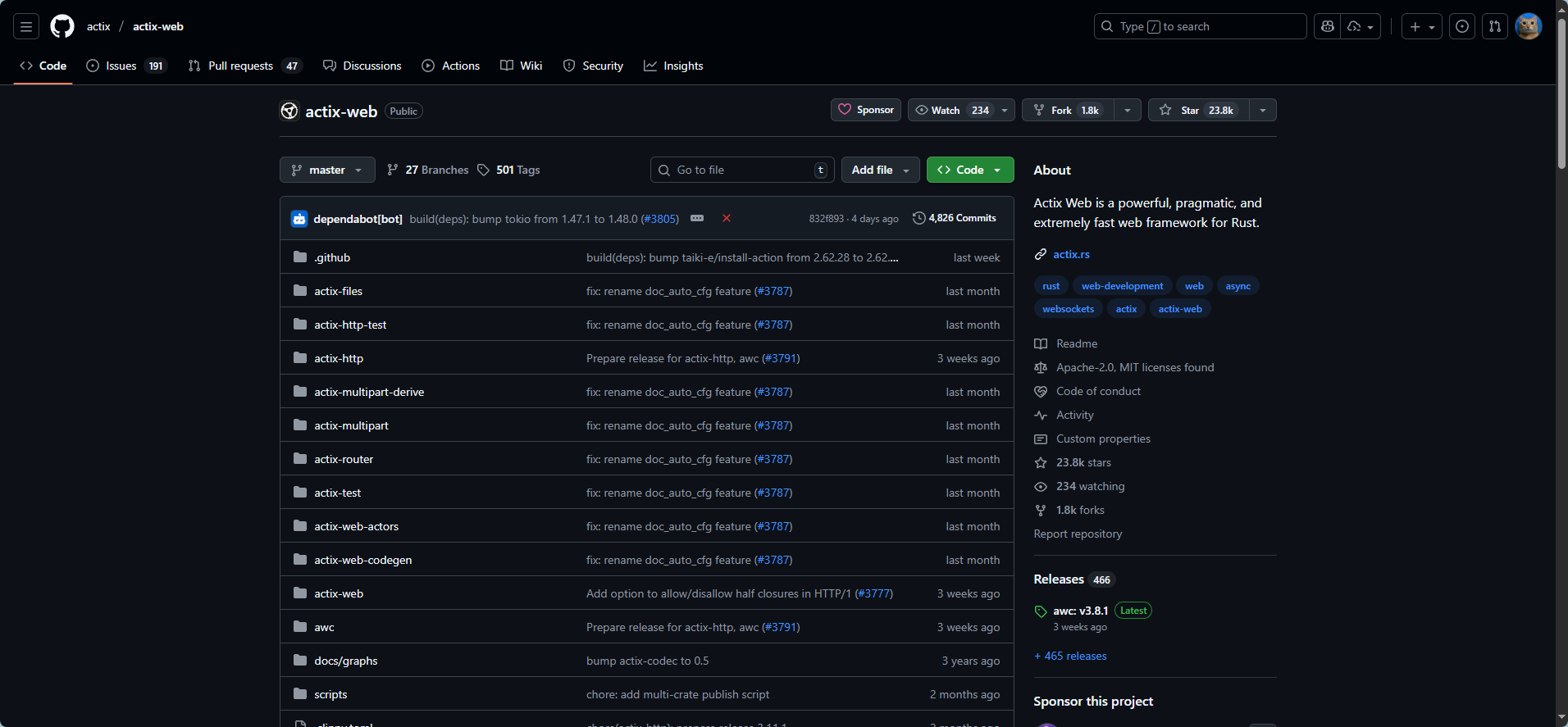Focus the Type / to search box

pos(1200,26)
